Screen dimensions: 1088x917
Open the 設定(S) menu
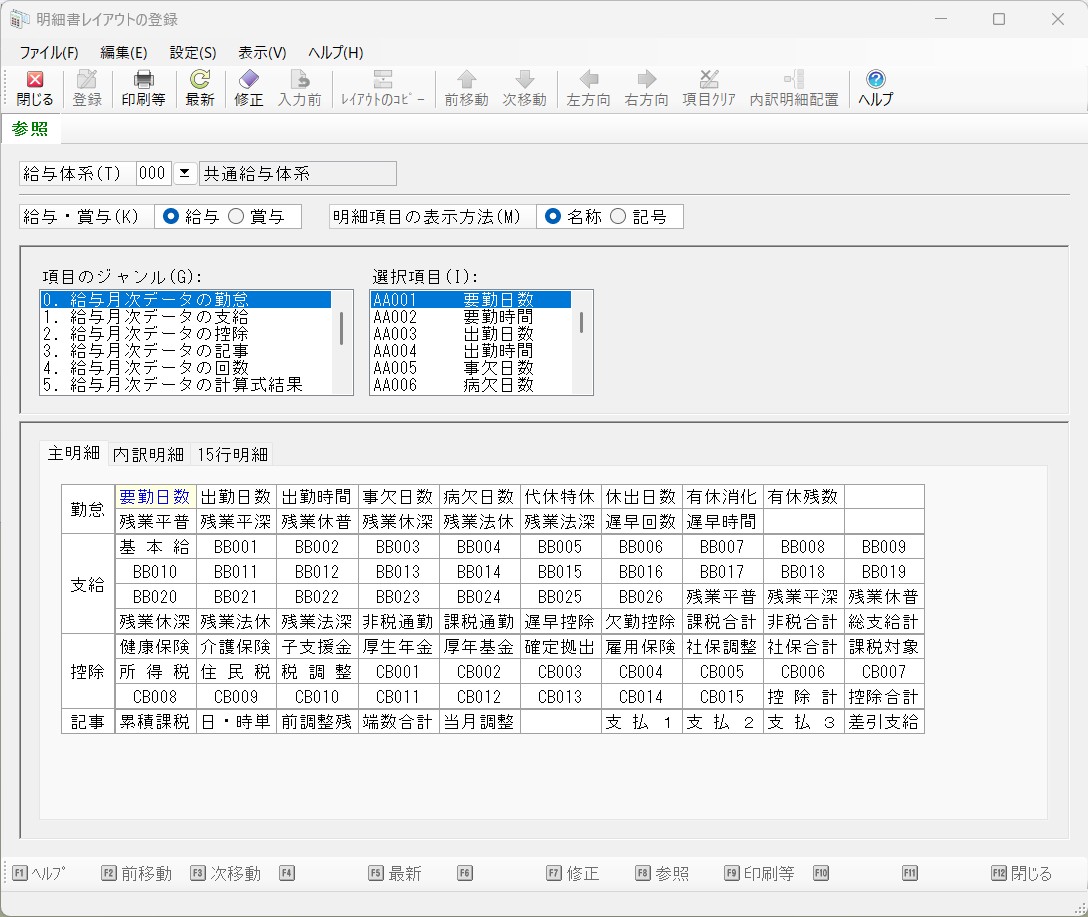193,53
